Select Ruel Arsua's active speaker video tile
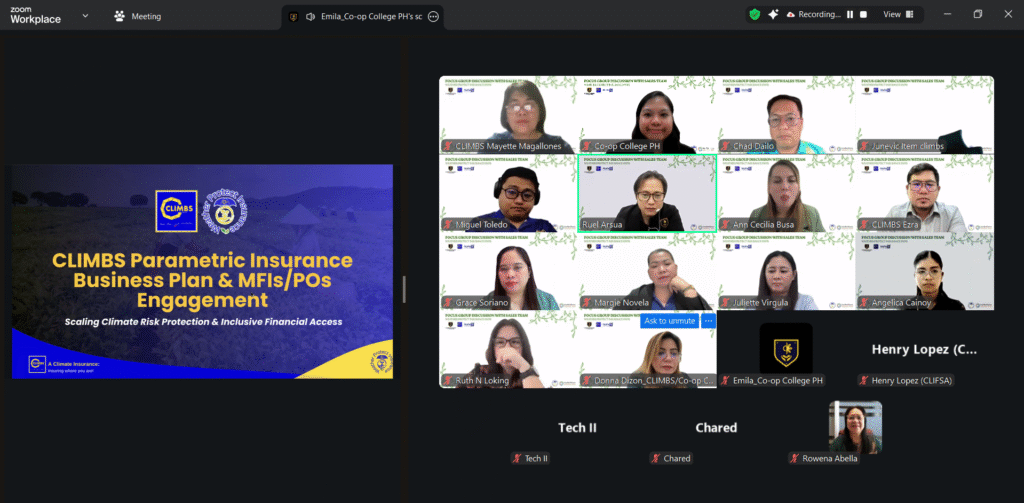Image resolution: width=1024 pixels, height=503 pixels. coord(647,193)
